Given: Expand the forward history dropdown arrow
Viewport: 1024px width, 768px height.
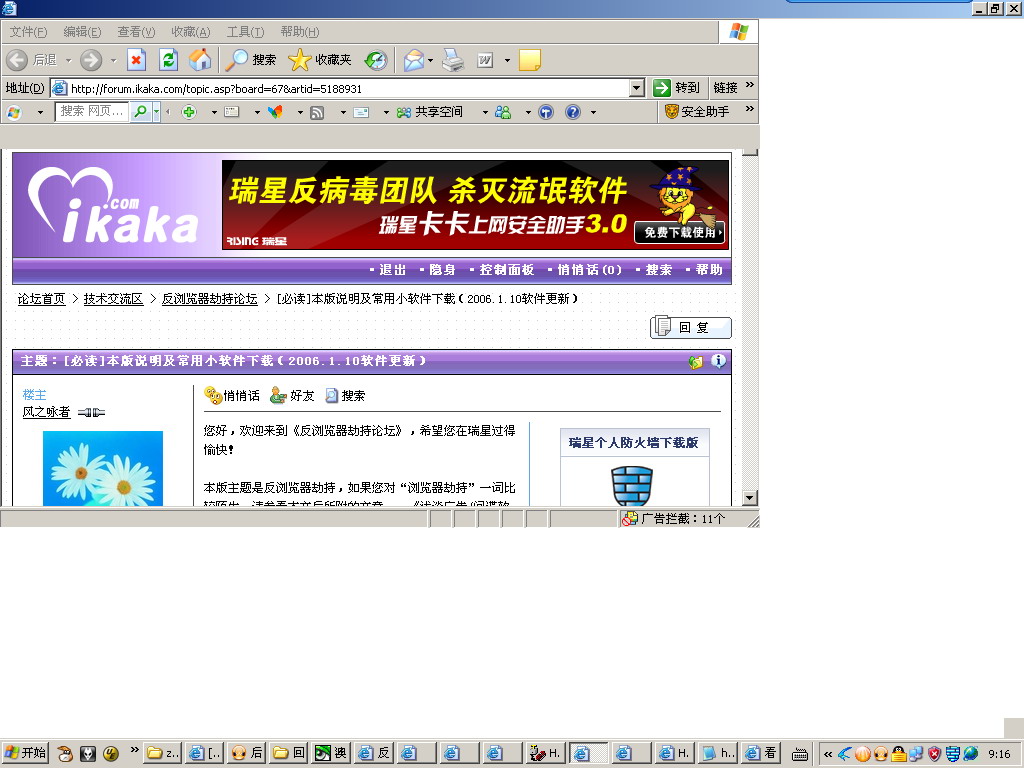Looking at the screenshot, I should click(113, 60).
